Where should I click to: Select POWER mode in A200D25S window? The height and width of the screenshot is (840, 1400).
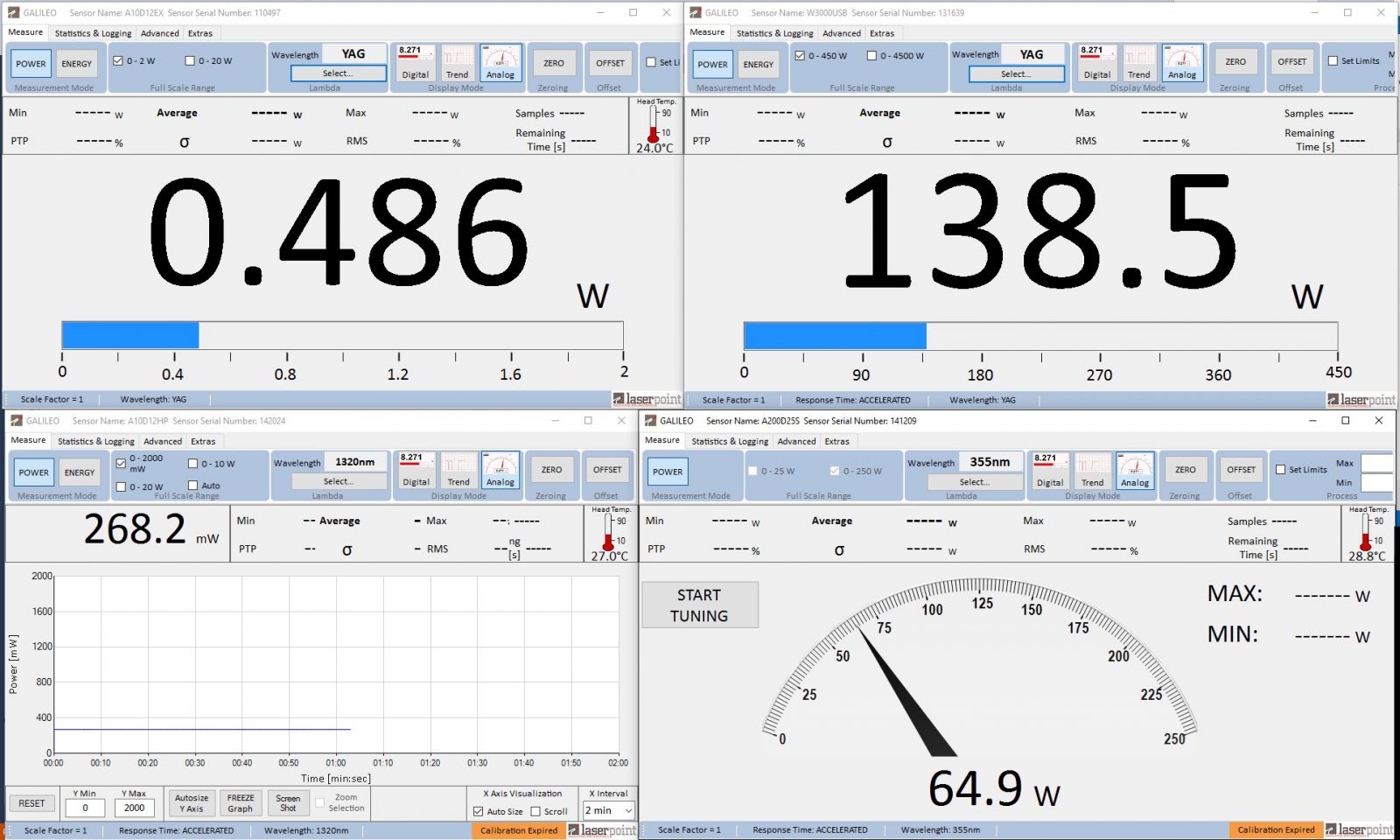point(668,472)
